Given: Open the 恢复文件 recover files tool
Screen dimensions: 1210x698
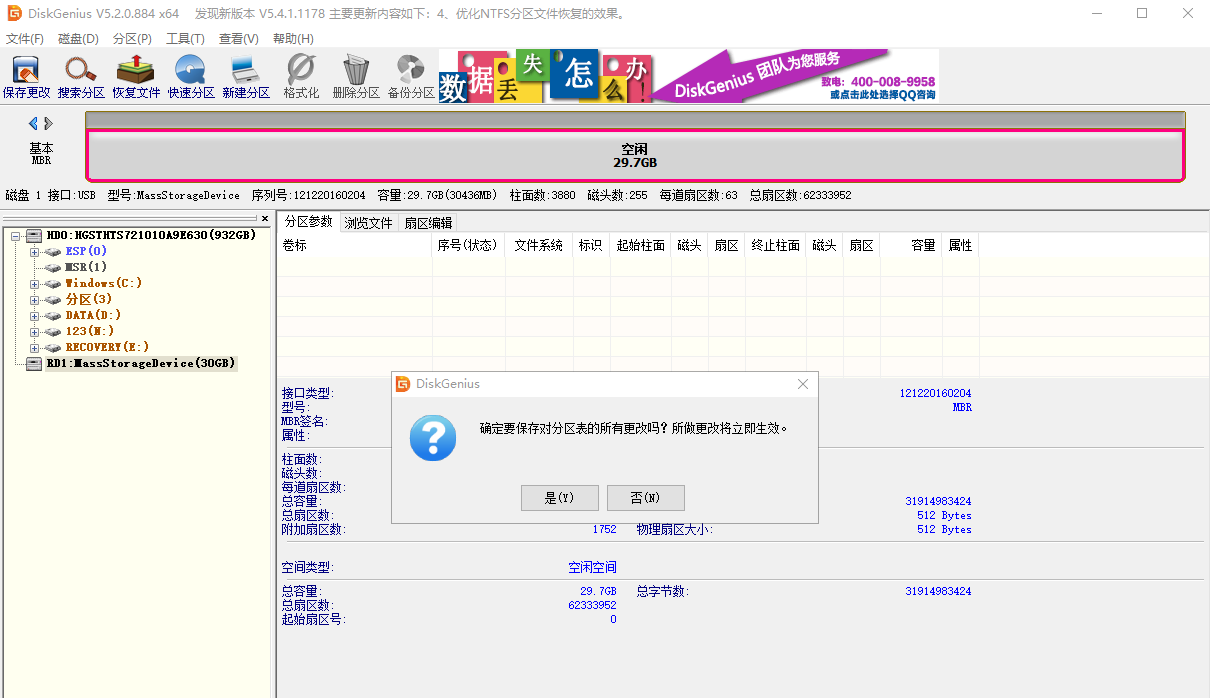Looking at the screenshot, I should click(x=136, y=77).
